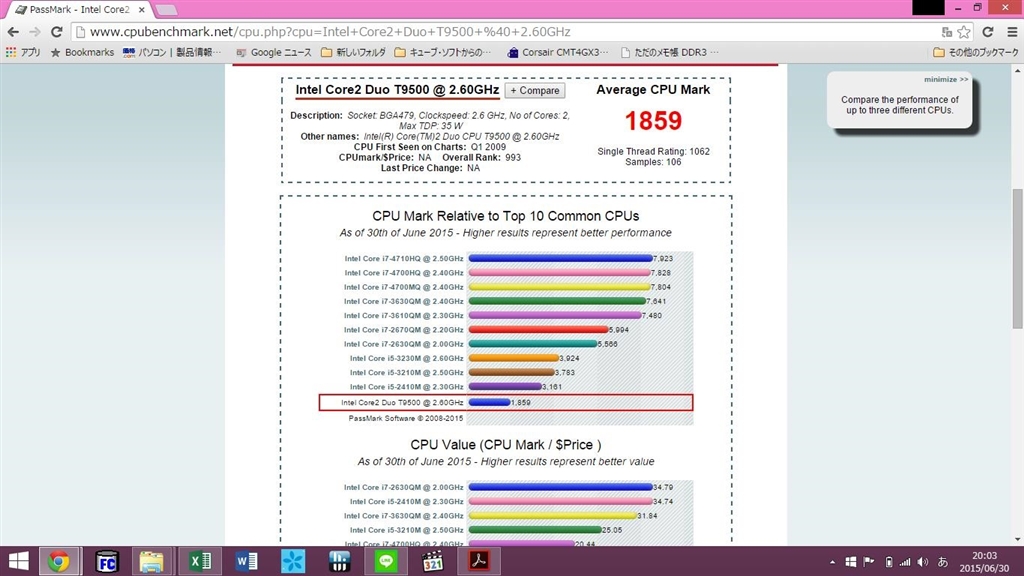Screen dimensions: 1024x576
Task: Open Google ニュース bookmark
Action: [274, 52]
